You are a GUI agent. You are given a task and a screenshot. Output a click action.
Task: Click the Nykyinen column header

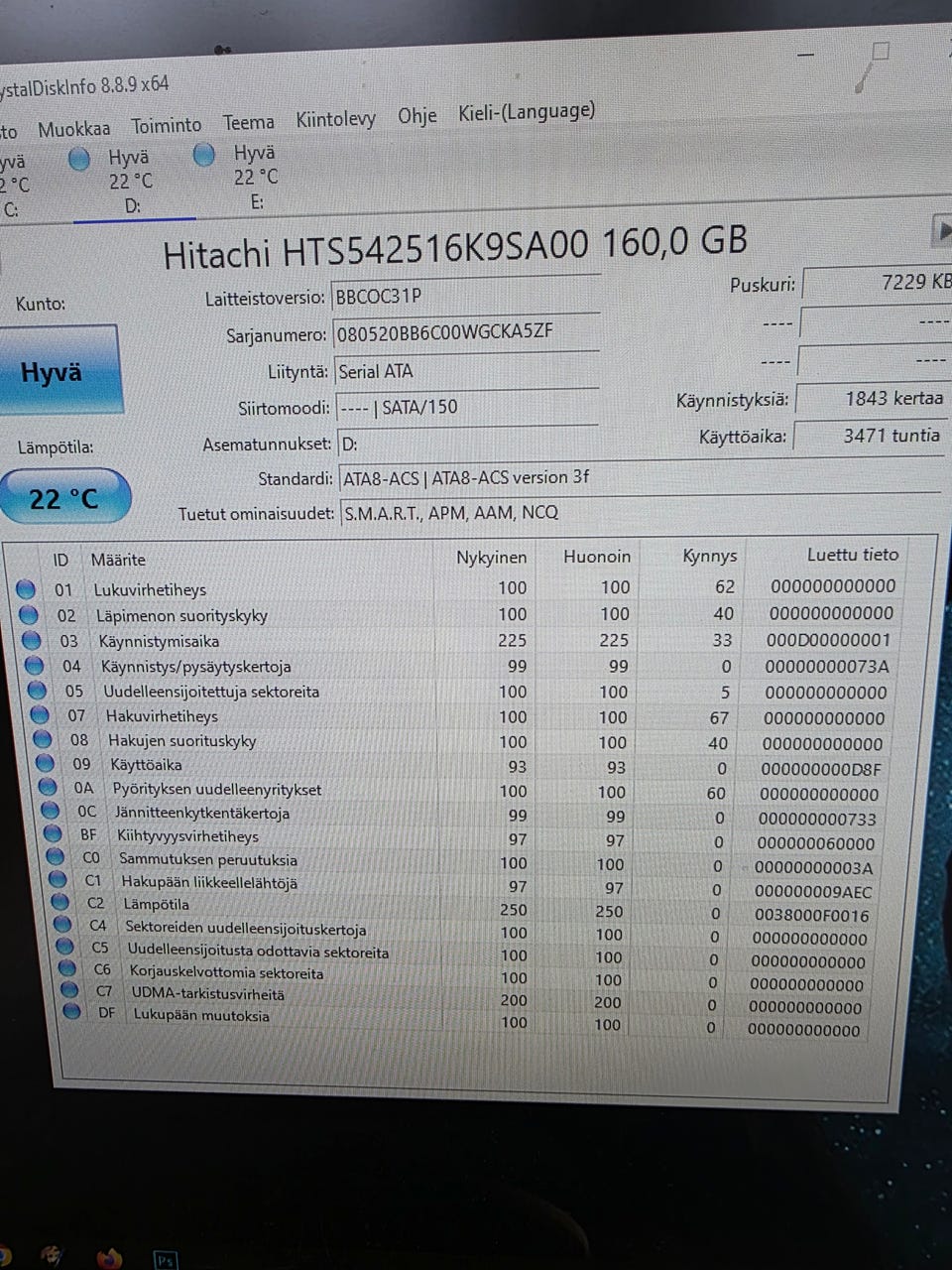click(x=491, y=558)
